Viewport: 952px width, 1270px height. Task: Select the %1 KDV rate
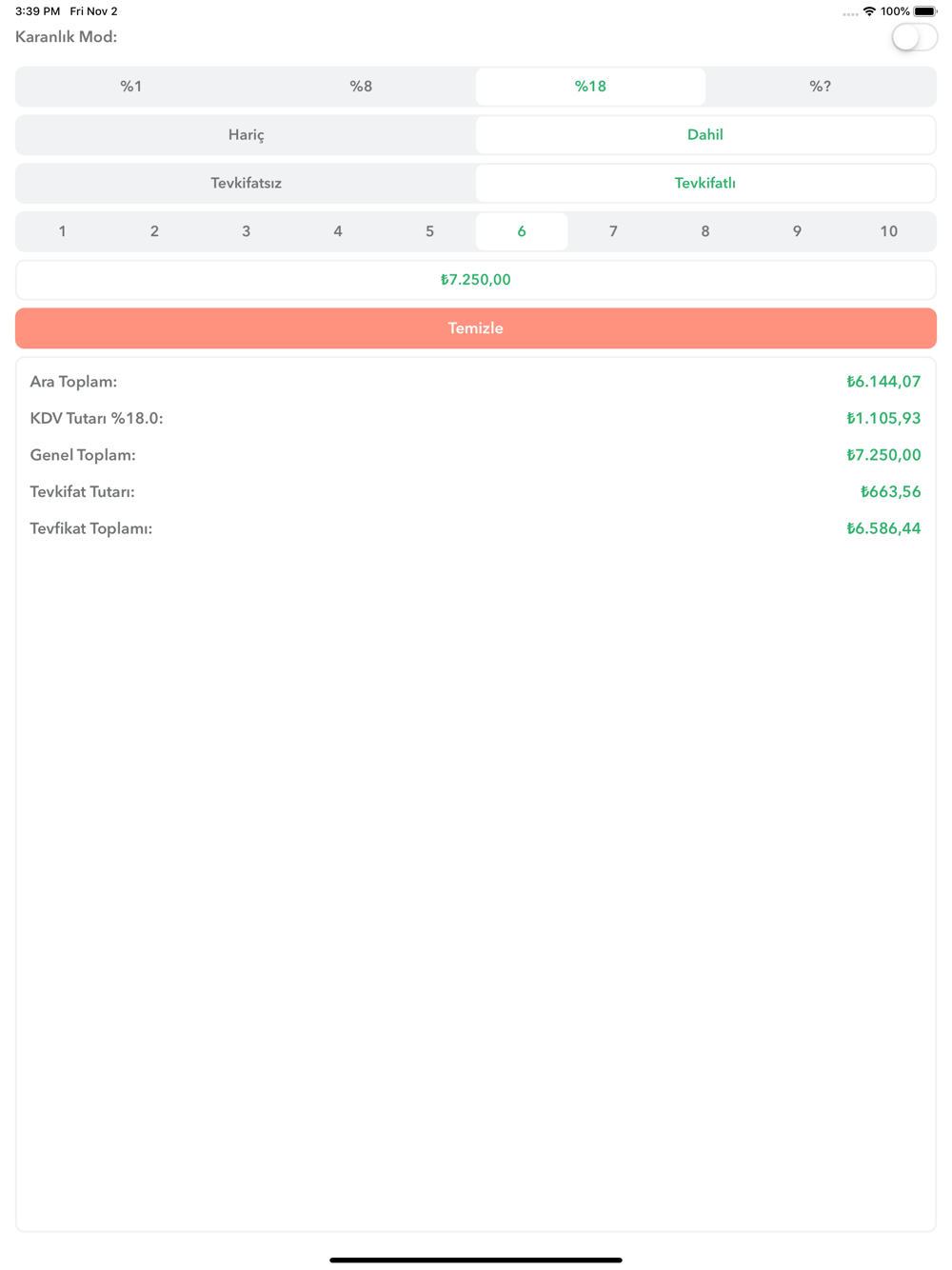pos(131,87)
